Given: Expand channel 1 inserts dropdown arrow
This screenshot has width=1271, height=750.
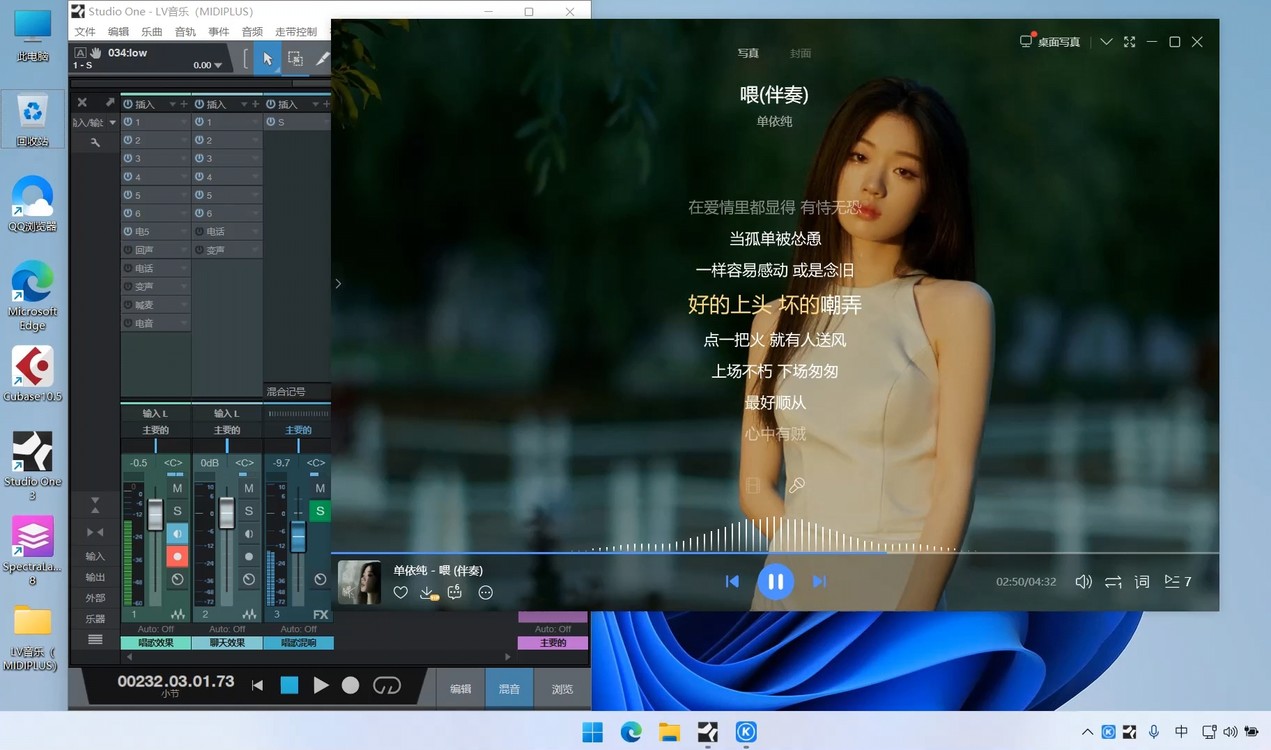Looking at the screenshot, I should pos(172,104).
